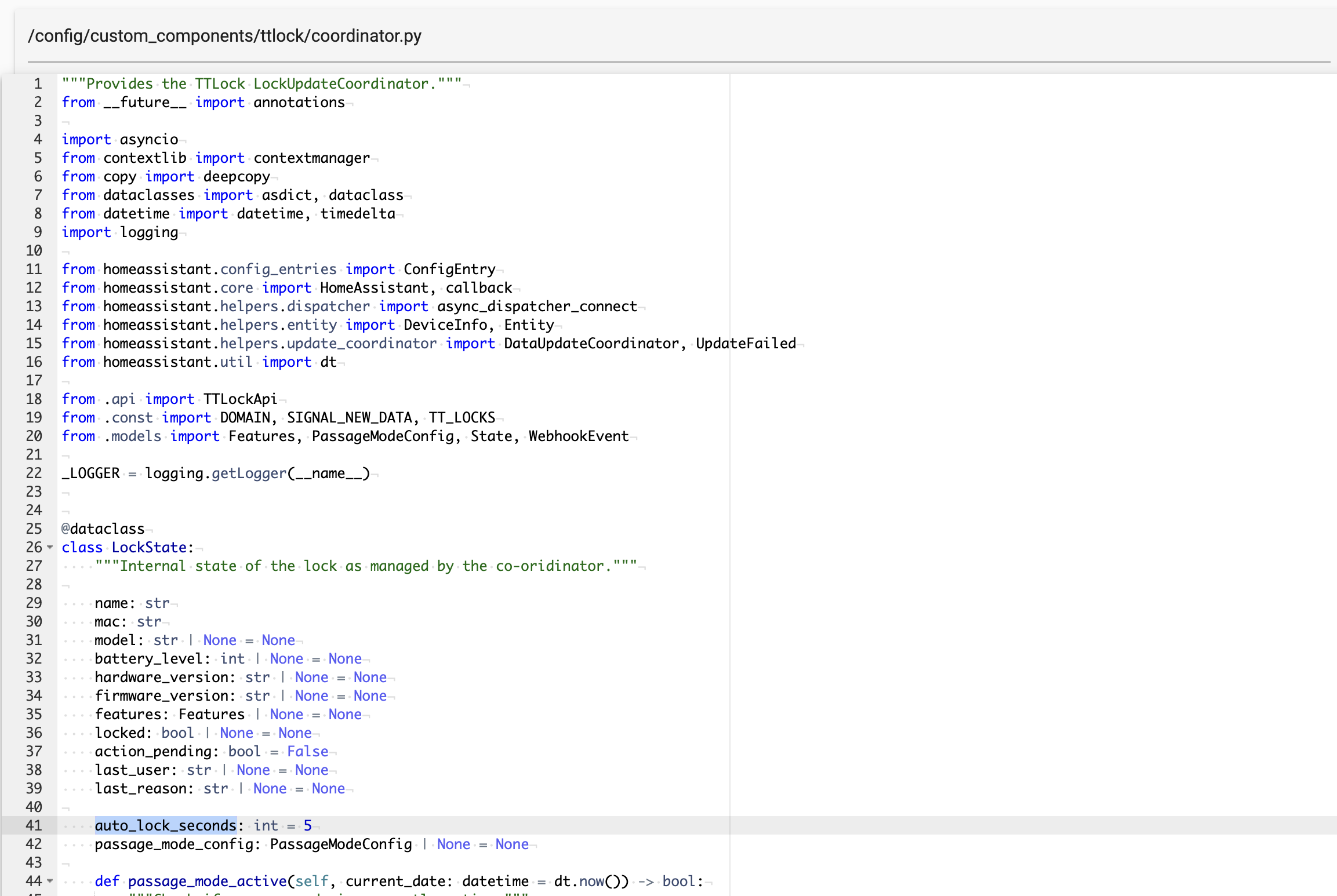Select the ConfigEntry import on line 11
Screen dimensions: 1337x896
click(x=450, y=269)
